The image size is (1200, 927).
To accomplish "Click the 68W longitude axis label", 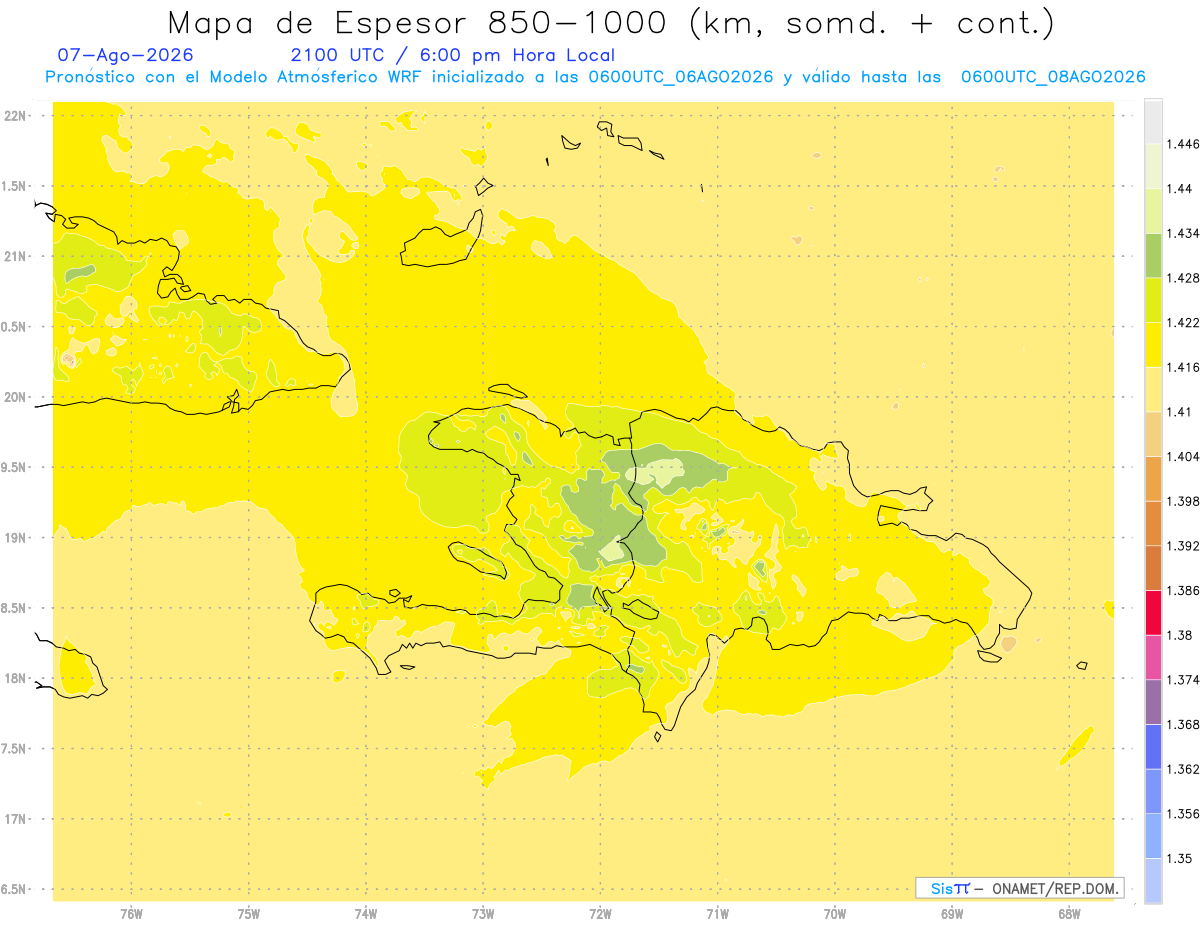I will [1069, 913].
